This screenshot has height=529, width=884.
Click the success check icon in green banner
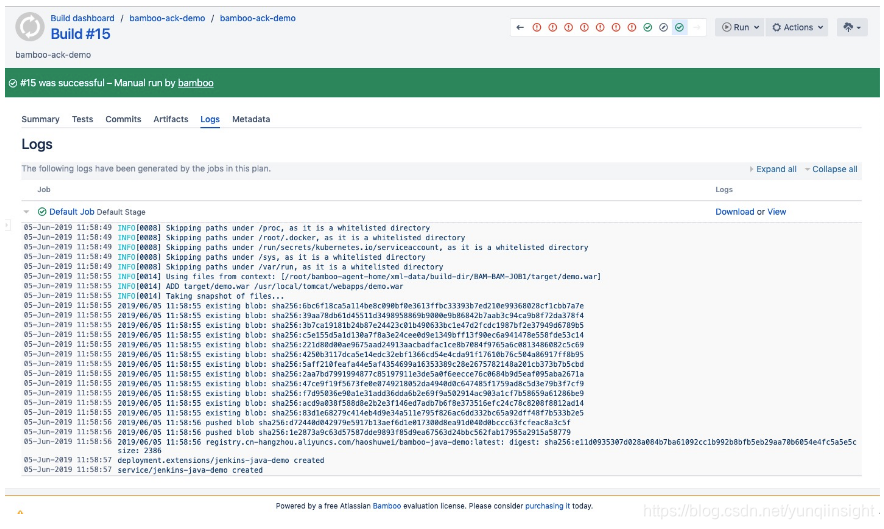(13, 83)
